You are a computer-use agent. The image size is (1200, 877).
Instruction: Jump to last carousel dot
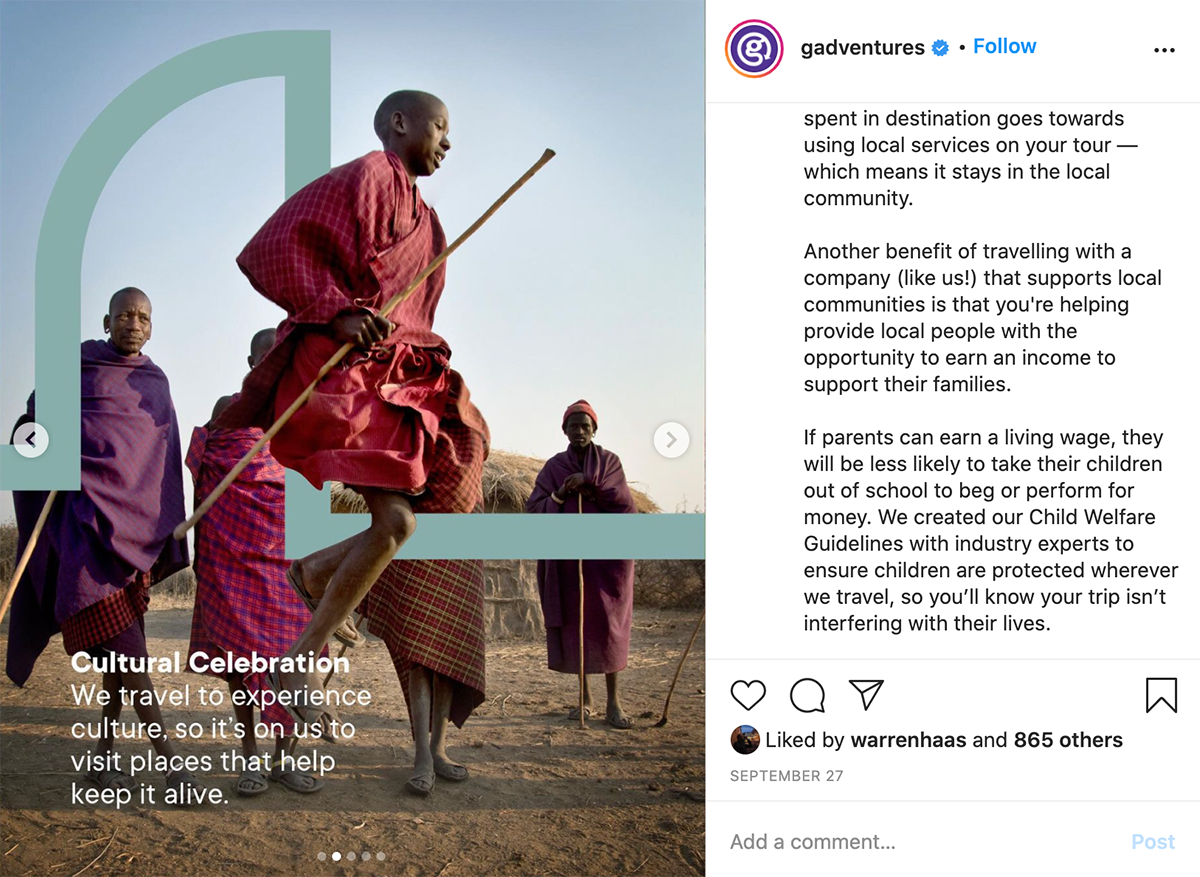381,856
